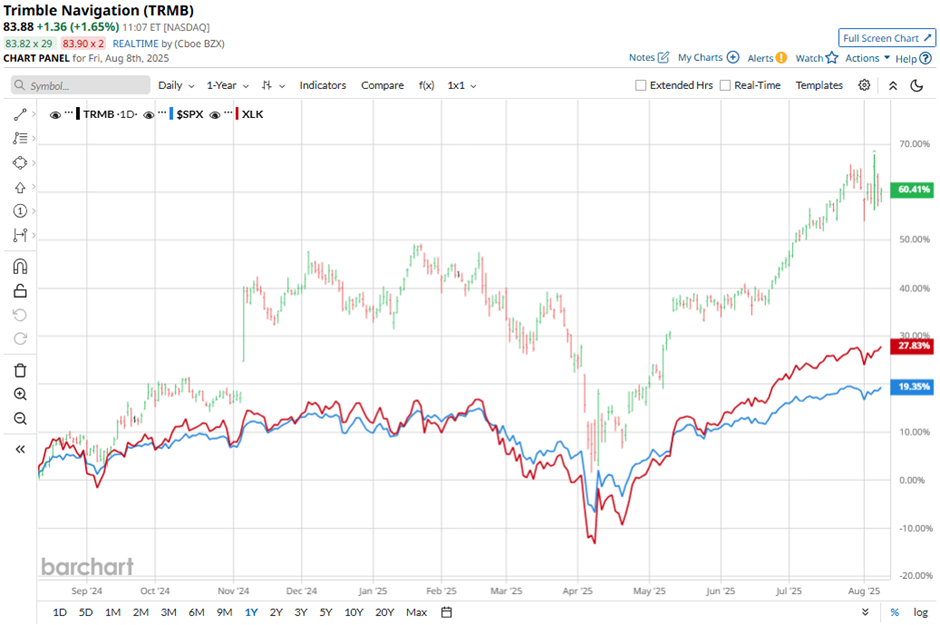Expand line tool flyout arrow

(34, 114)
